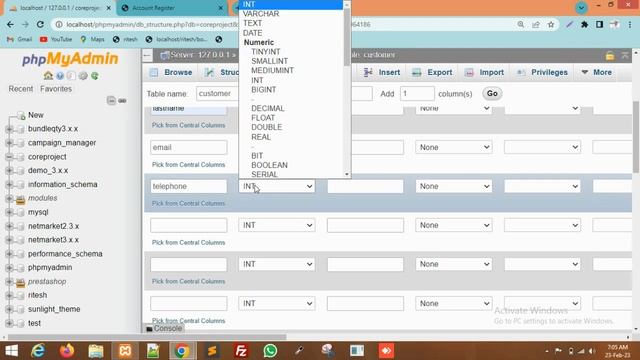Expand information_schema database node
The width and height of the screenshot is (640, 360).
pos(9,184)
